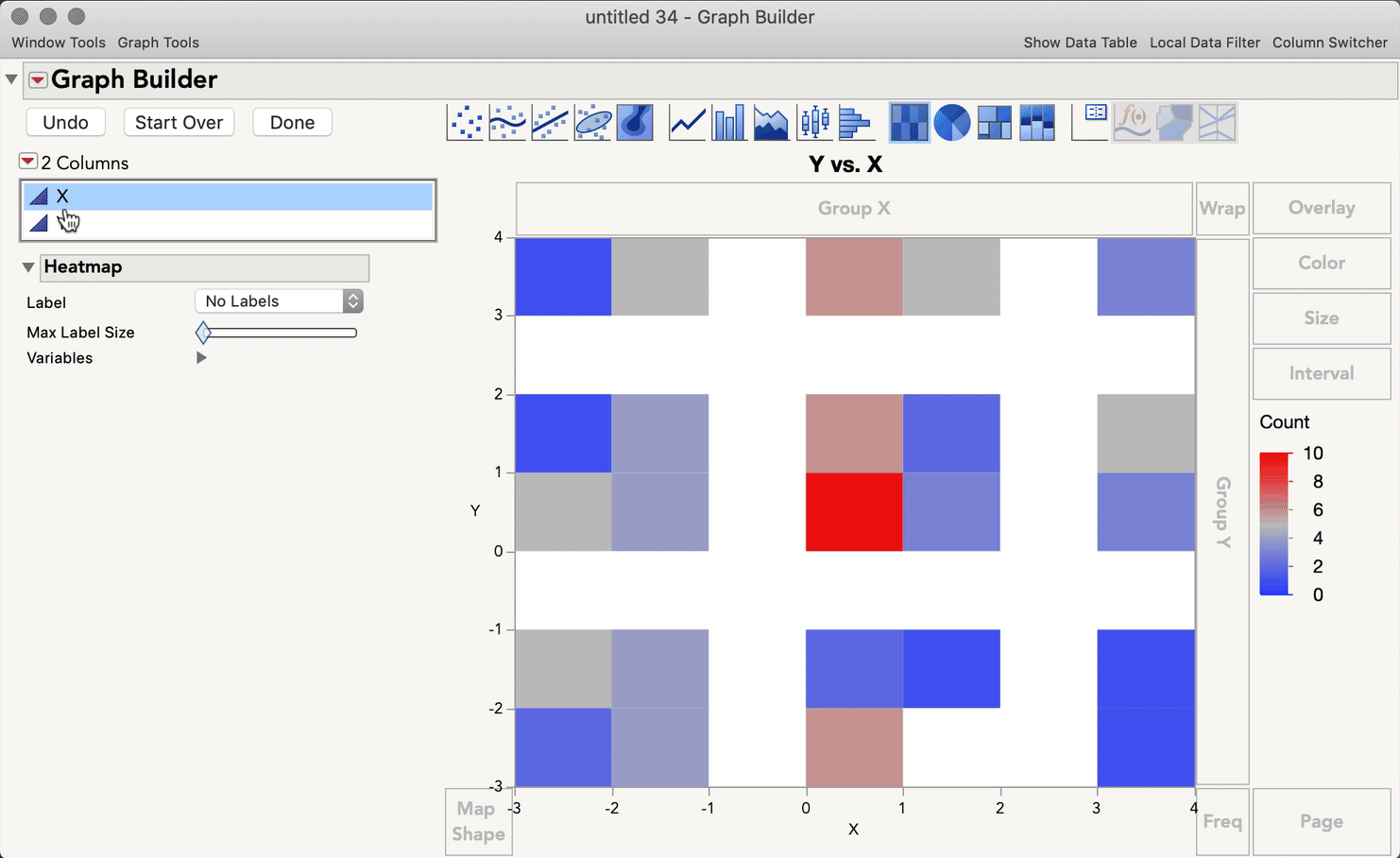Open the Graph Builder red triangle menu
The width and height of the screenshot is (1400, 858).
coord(38,80)
